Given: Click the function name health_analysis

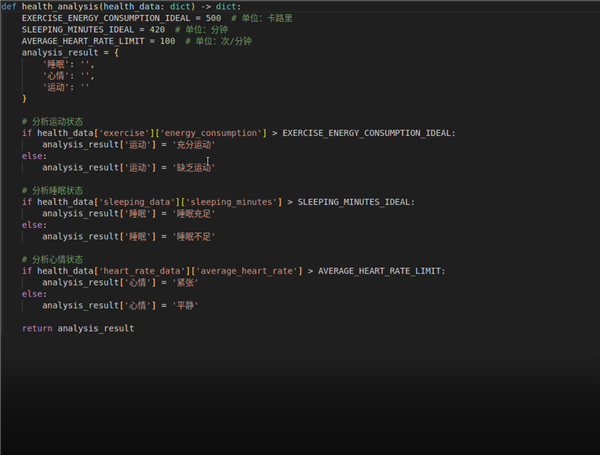Looking at the screenshot, I should point(60,7).
